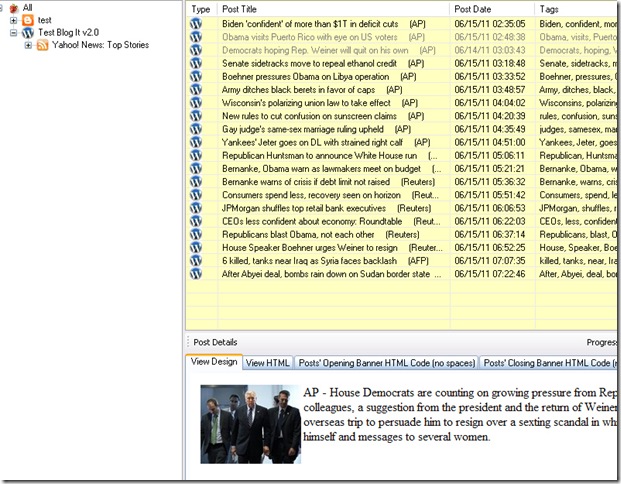621x484 pixels.
Task: Click tags cell starting 'killed, tanks, near'
Action: [577, 260]
